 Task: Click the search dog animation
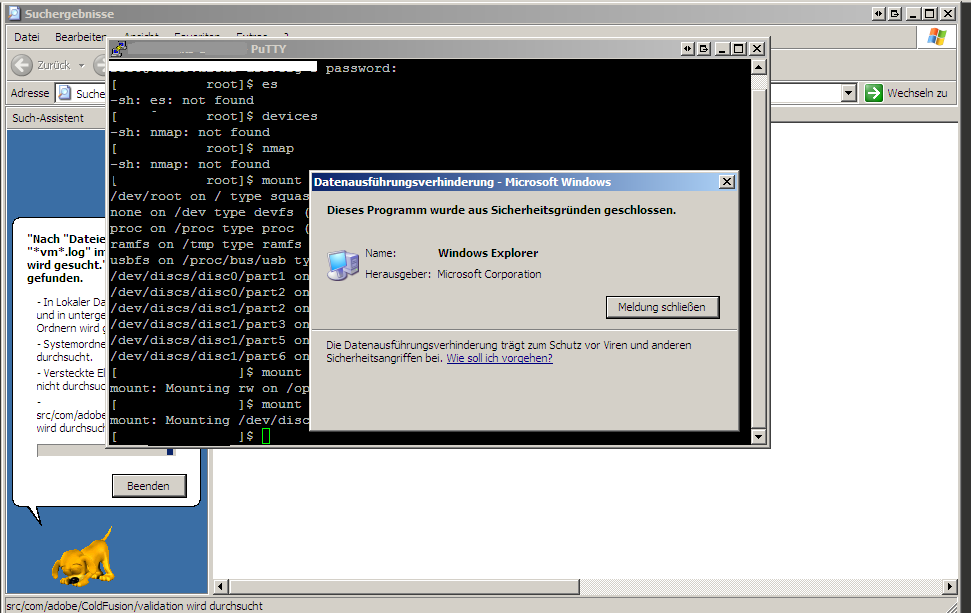pos(83,557)
